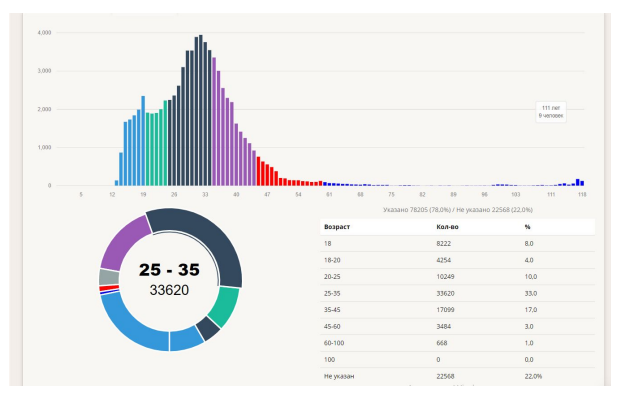Click the gray donut segment

tap(109, 277)
